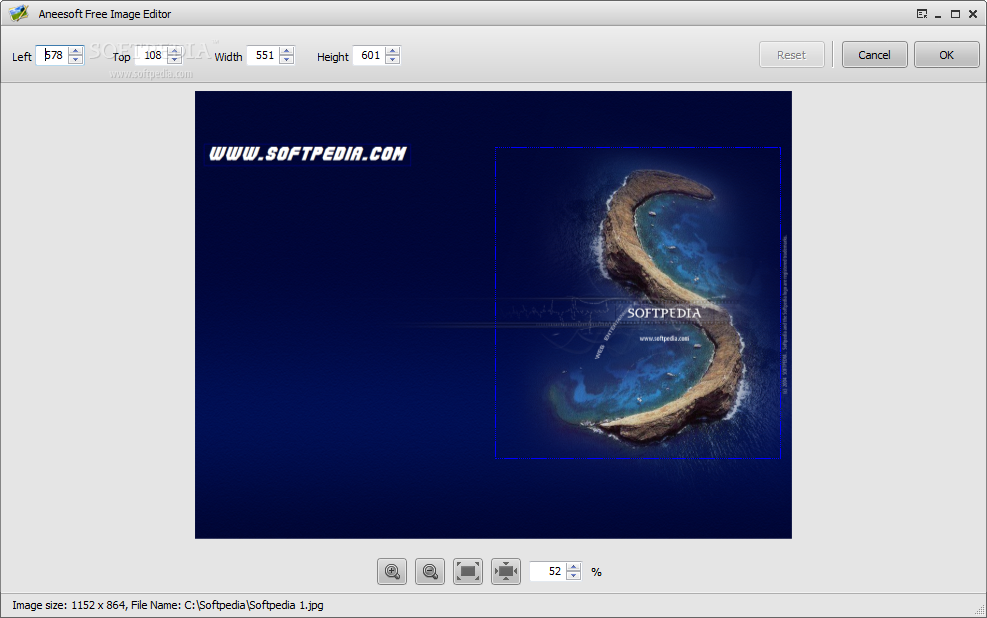
Task: Maximize the Aneesoft Free Image Editor window
Action: coord(955,14)
